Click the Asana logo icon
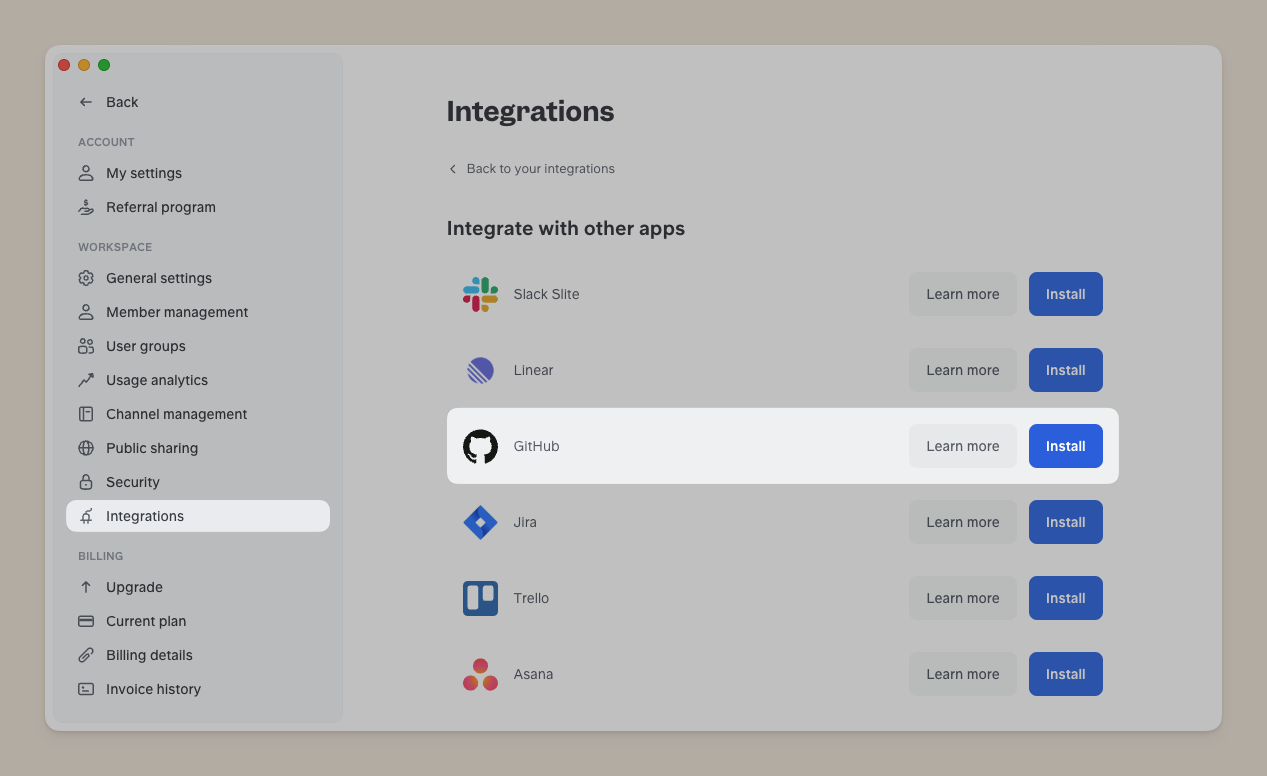Screen dimensions: 1267x776 tap(480, 674)
